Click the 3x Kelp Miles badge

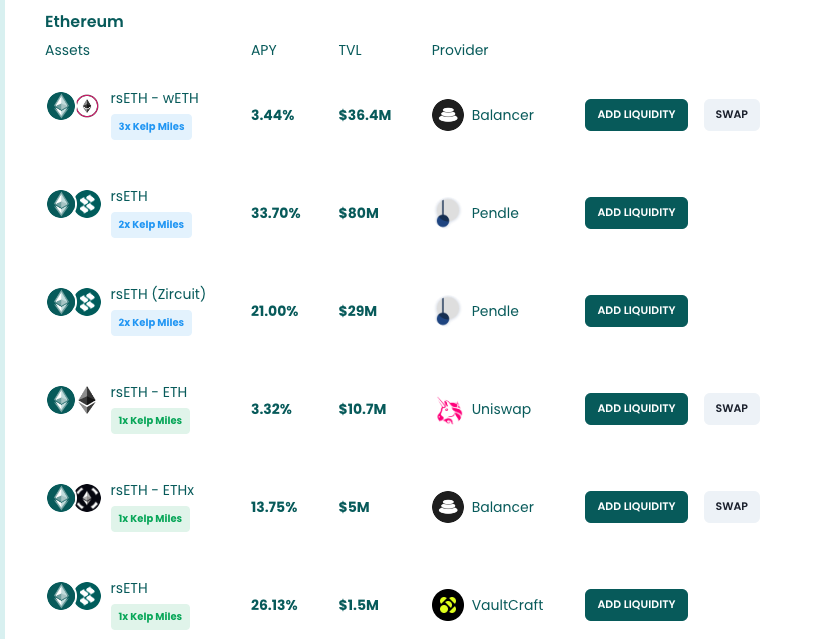click(x=151, y=127)
